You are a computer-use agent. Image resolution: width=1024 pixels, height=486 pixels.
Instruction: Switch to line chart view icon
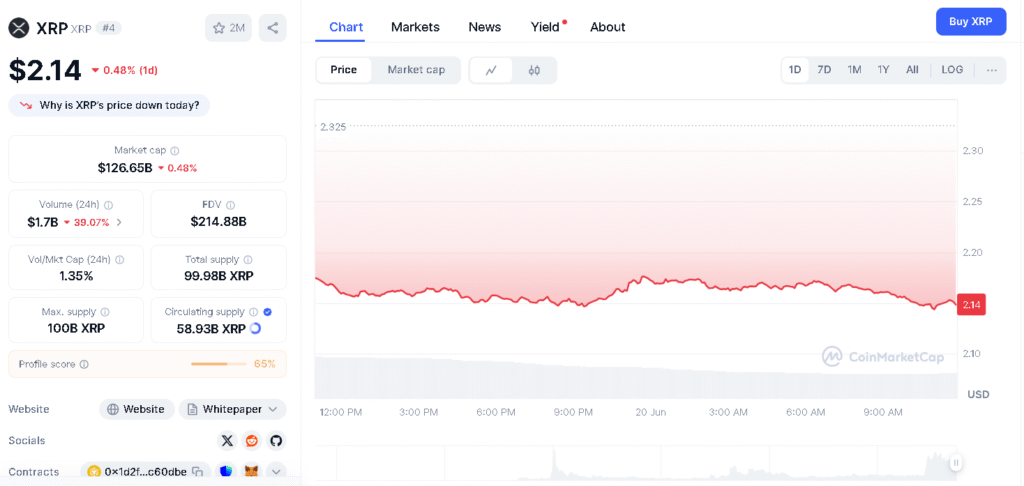pos(490,70)
